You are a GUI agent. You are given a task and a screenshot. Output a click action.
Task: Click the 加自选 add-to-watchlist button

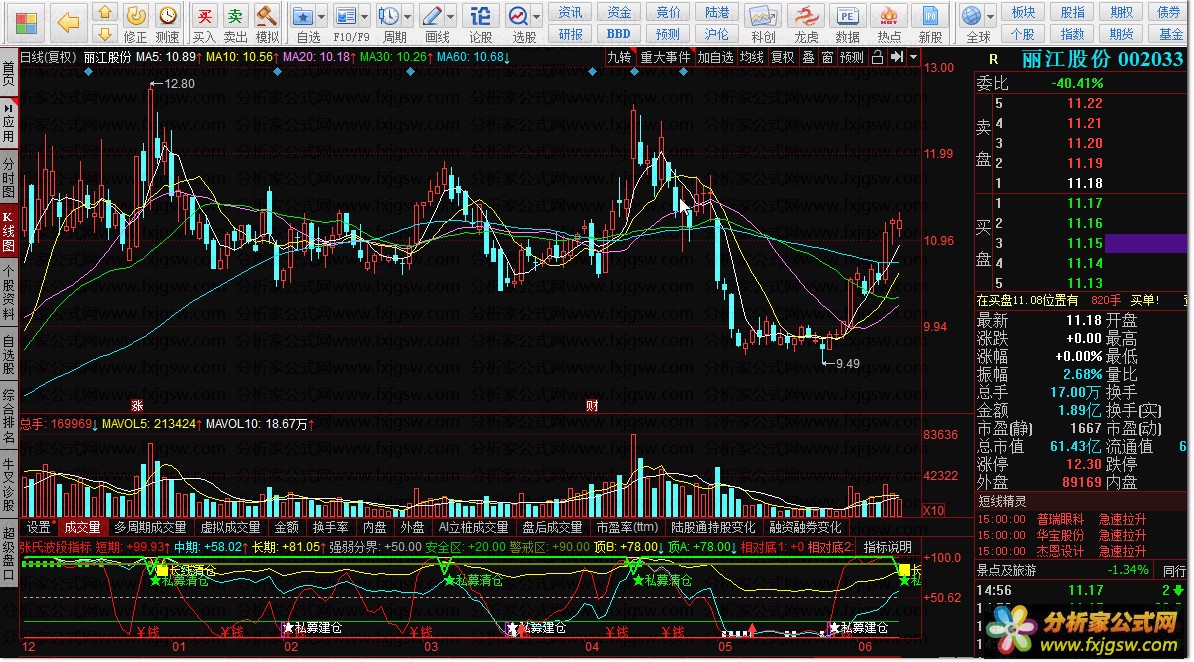click(x=715, y=57)
